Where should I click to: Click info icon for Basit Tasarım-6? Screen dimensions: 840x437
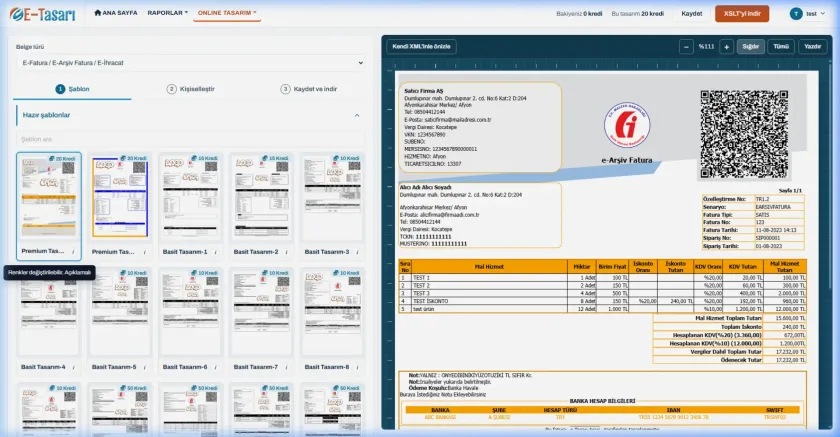[215, 367]
